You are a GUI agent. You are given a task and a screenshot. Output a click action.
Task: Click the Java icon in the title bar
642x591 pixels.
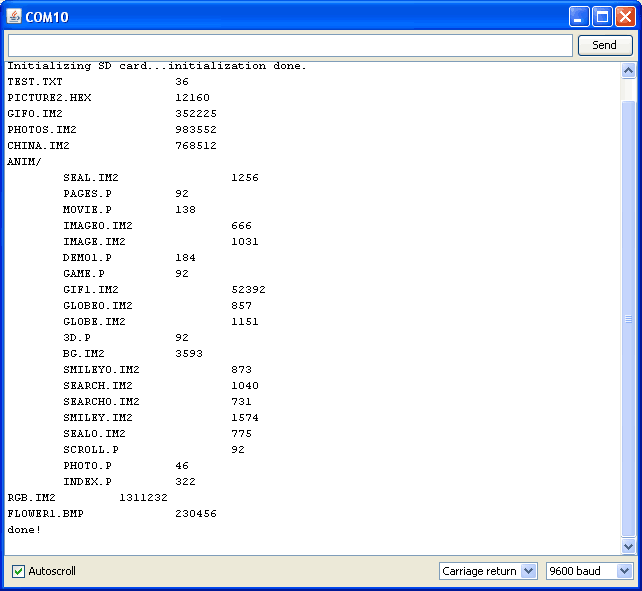click(x=14, y=17)
